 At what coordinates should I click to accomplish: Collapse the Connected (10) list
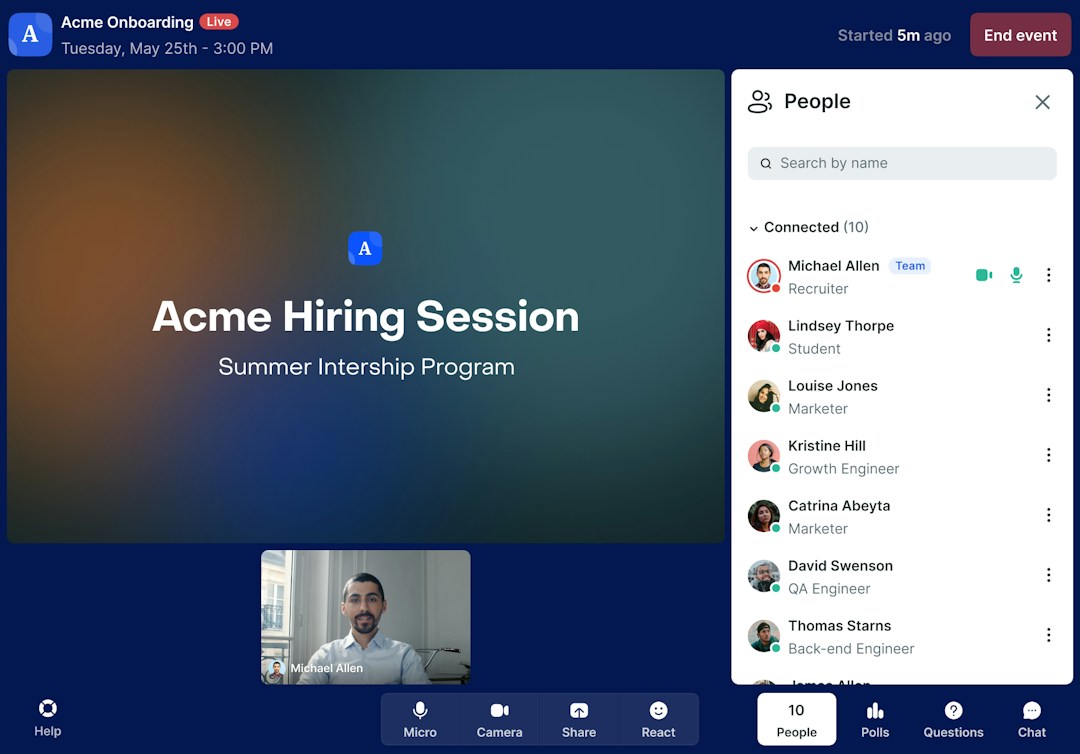click(754, 228)
